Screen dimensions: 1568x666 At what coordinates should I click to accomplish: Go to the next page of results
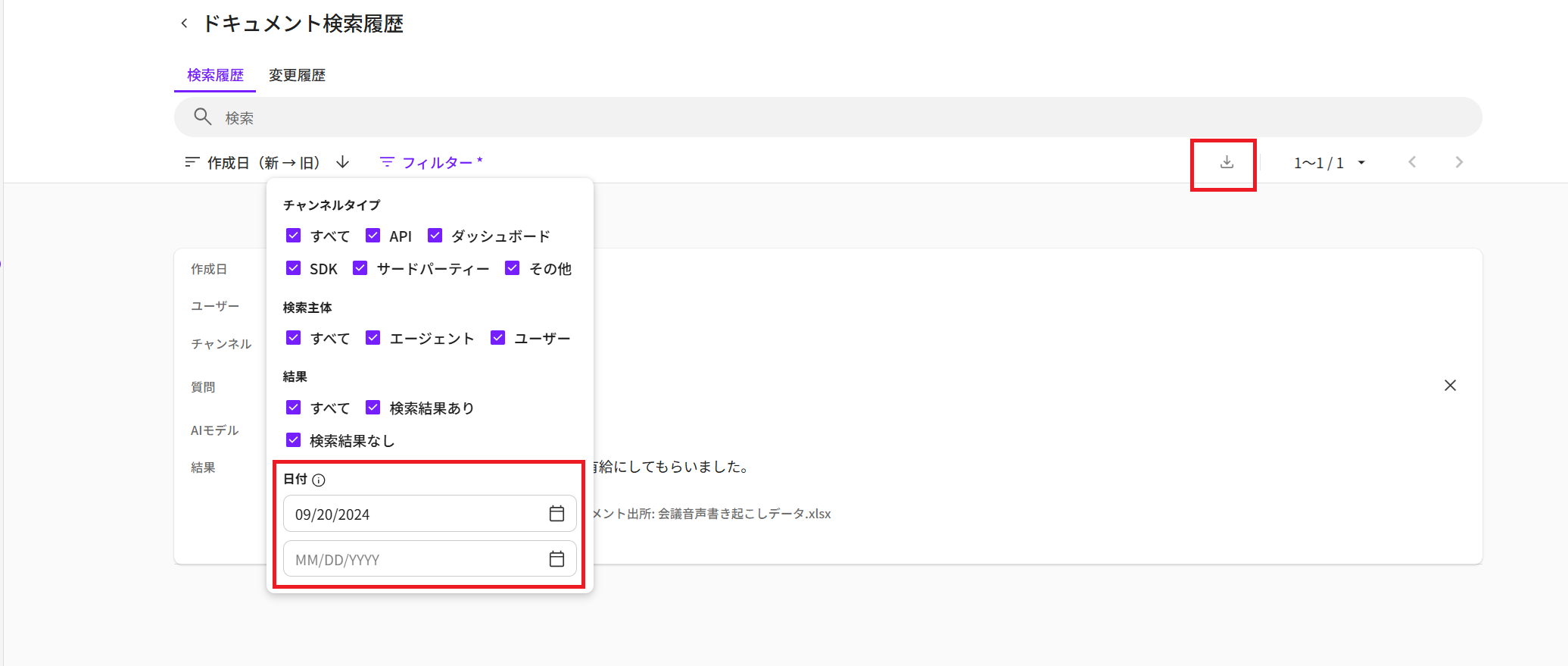point(1459,162)
